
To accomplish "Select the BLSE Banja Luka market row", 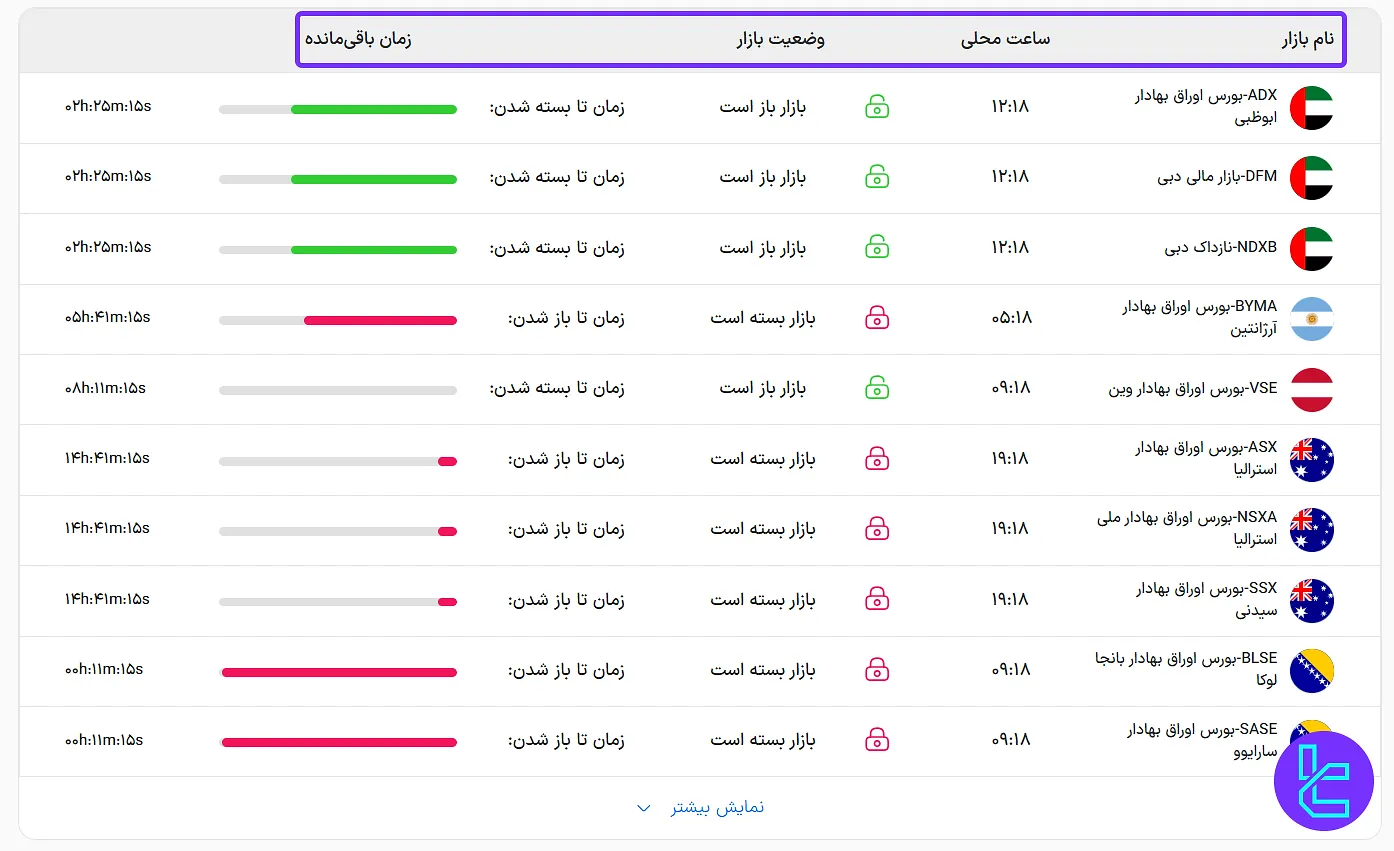I will click(x=700, y=670).
